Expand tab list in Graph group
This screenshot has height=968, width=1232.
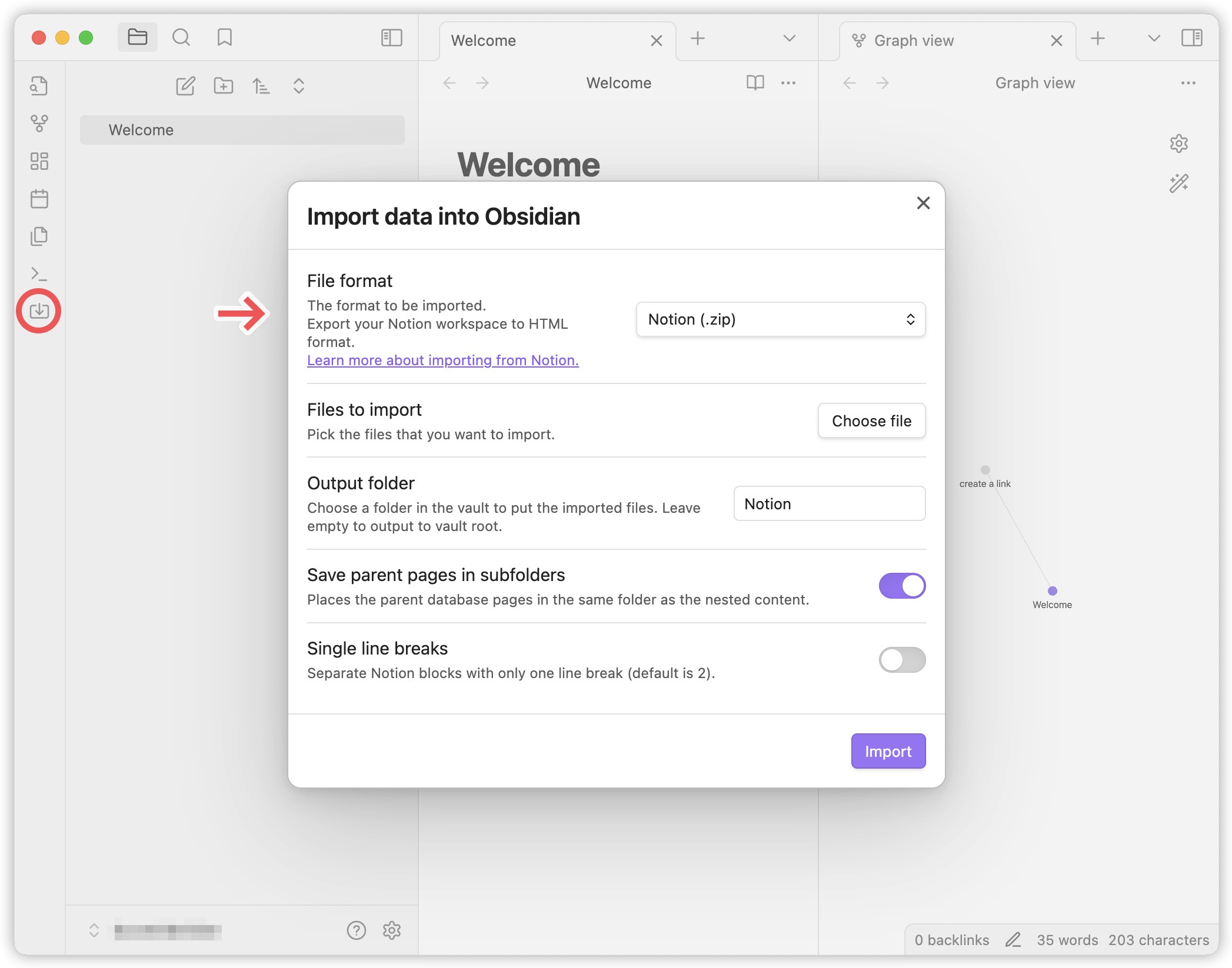pyautogui.click(x=1154, y=39)
